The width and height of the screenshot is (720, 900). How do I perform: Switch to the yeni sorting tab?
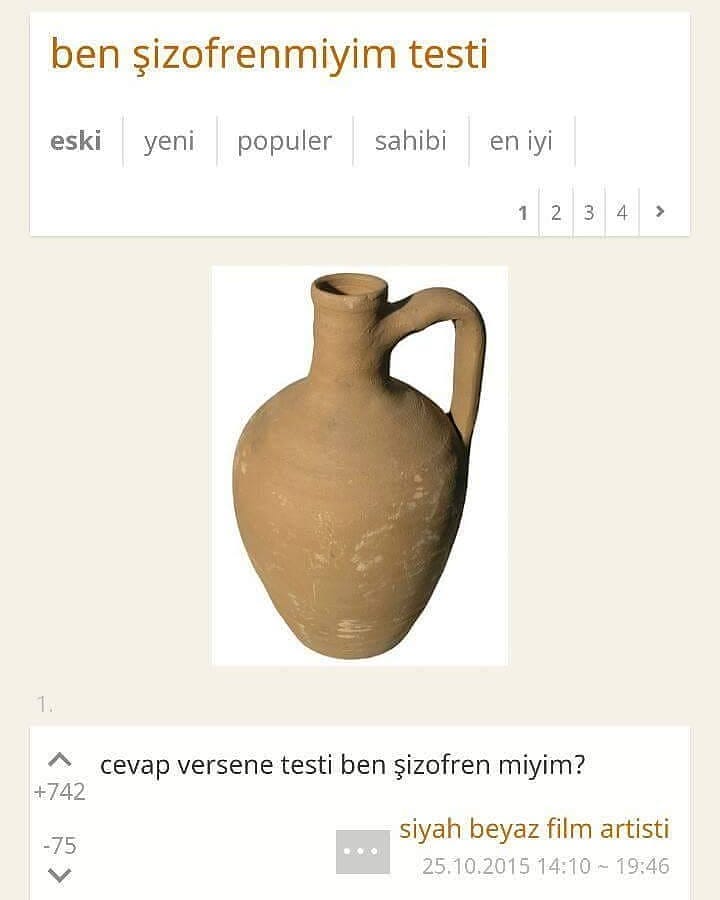[x=169, y=141]
